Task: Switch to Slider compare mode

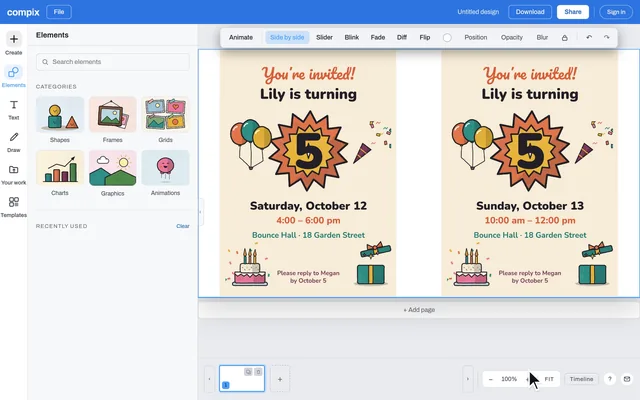Action: [324, 38]
